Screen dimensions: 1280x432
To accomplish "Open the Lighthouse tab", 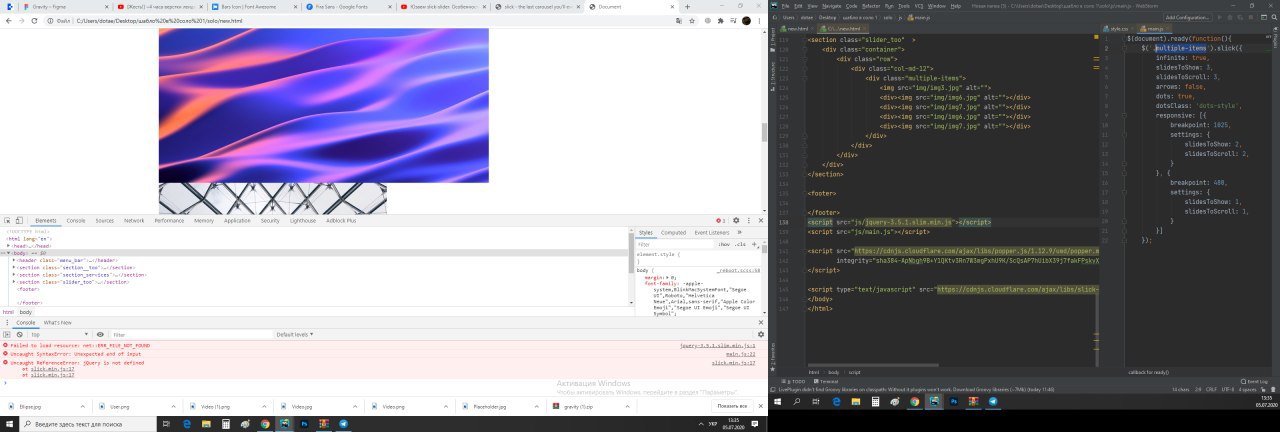I will click(303, 220).
